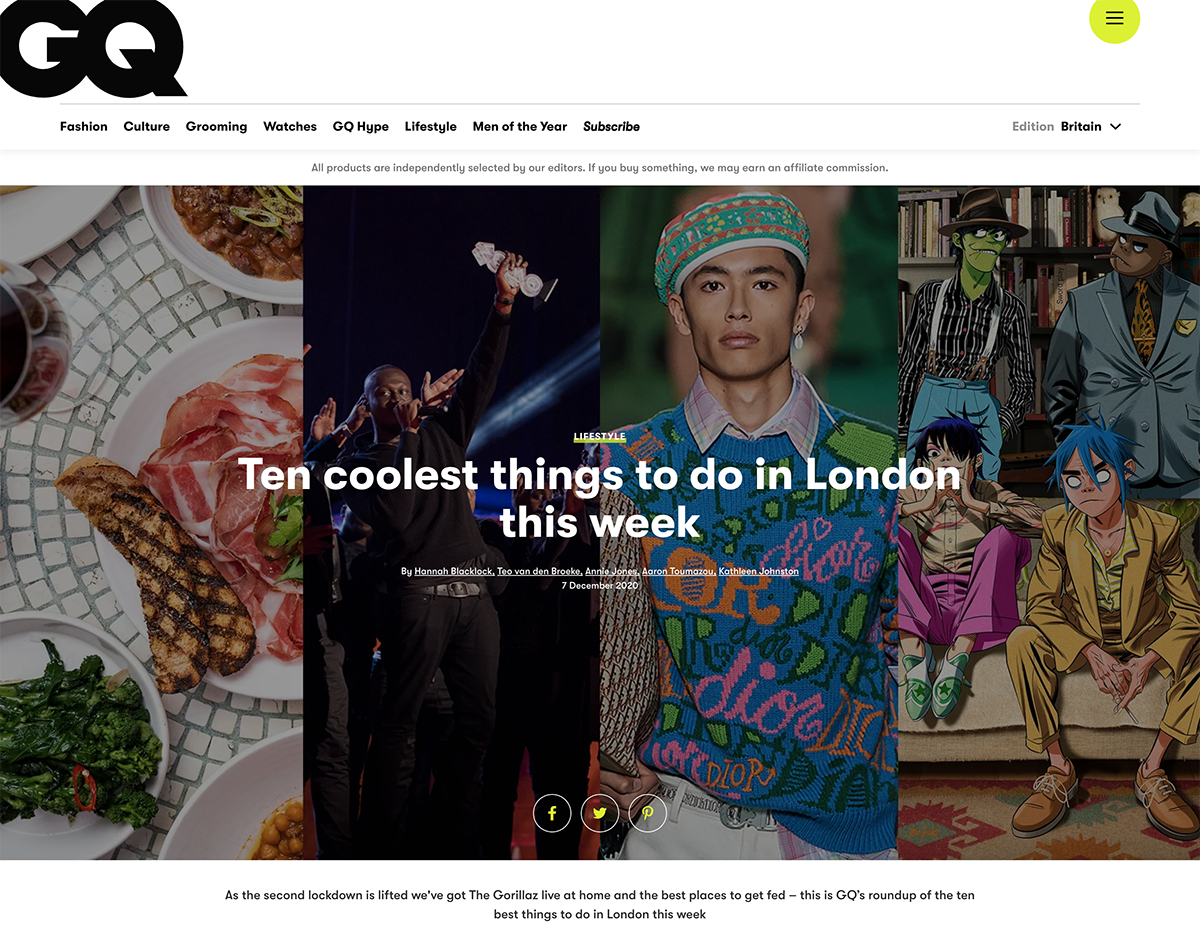This screenshot has width=1200, height=947.
Task: Click the Subscribe link
Action: coord(612,127)
